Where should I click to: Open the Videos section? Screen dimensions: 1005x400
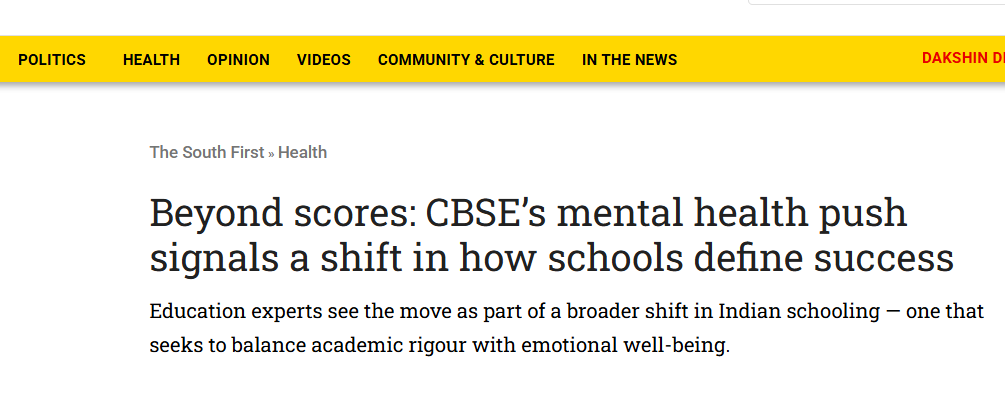pos(323,60)
